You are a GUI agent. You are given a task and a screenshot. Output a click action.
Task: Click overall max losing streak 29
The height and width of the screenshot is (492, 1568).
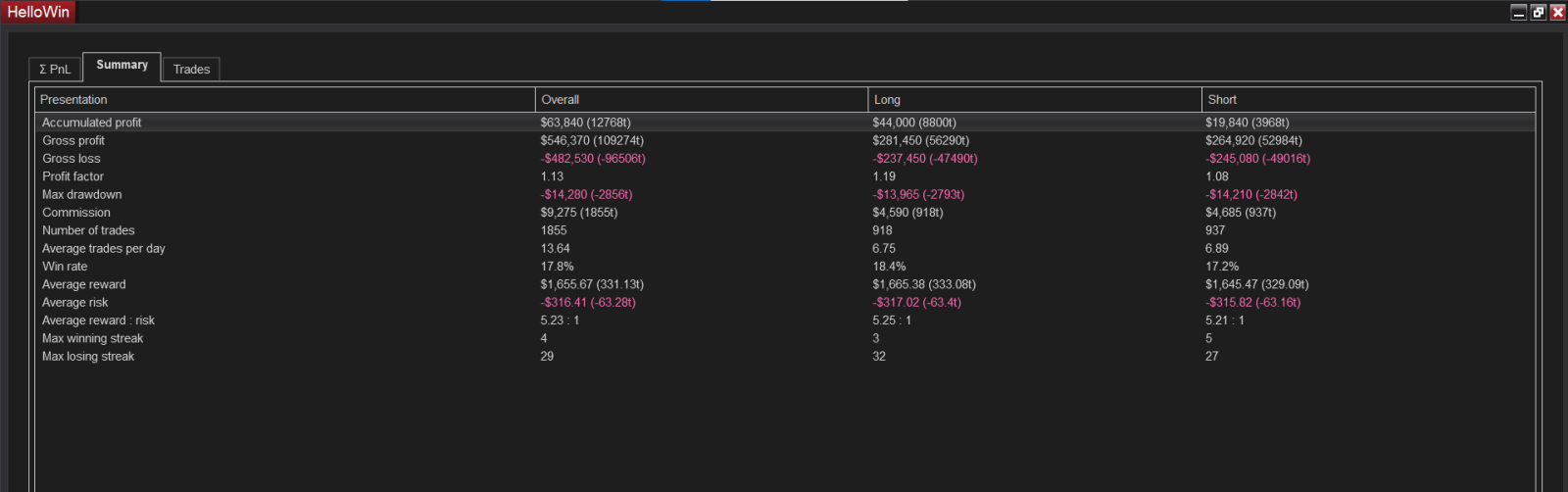click(547, 356)
